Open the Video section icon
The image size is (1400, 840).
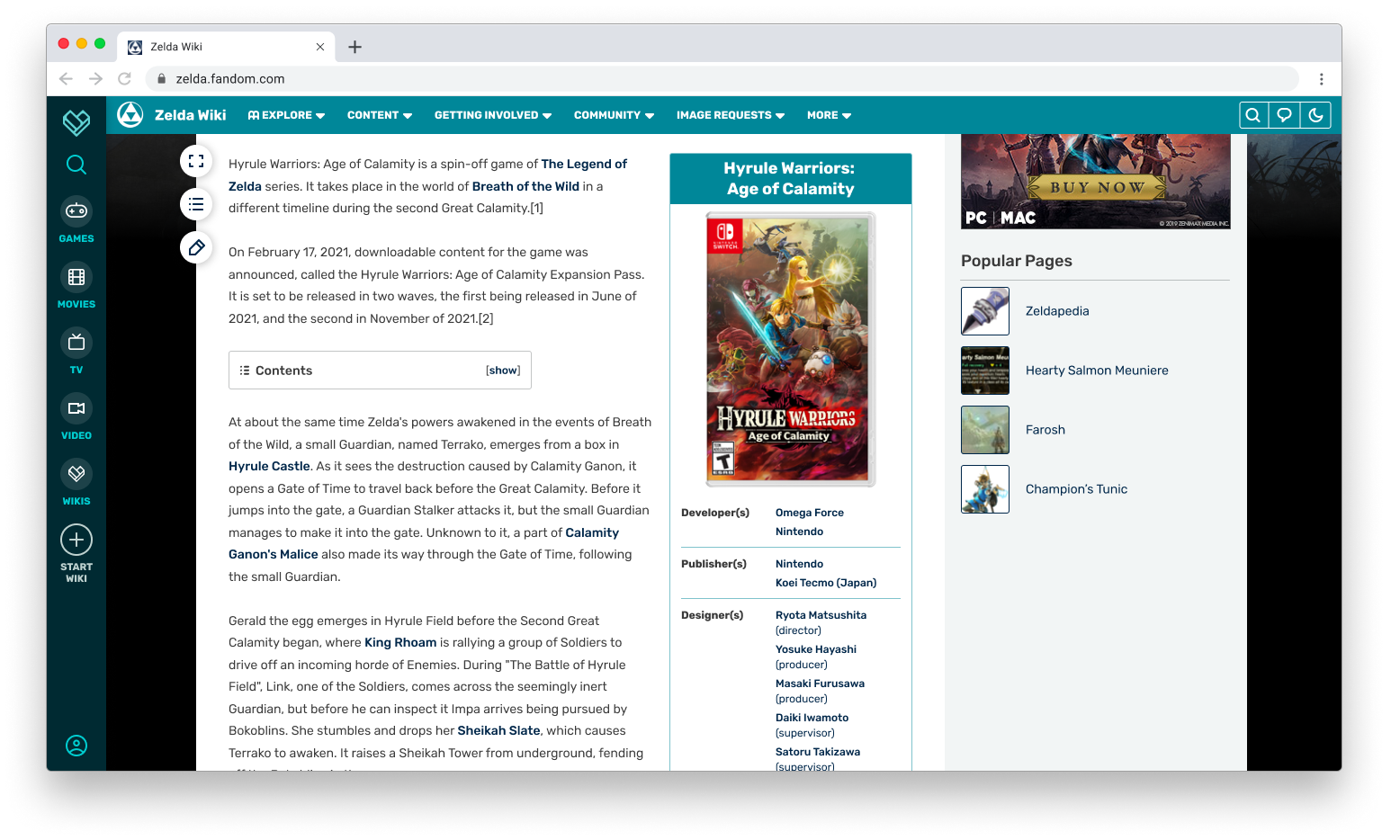pos(76,408)
